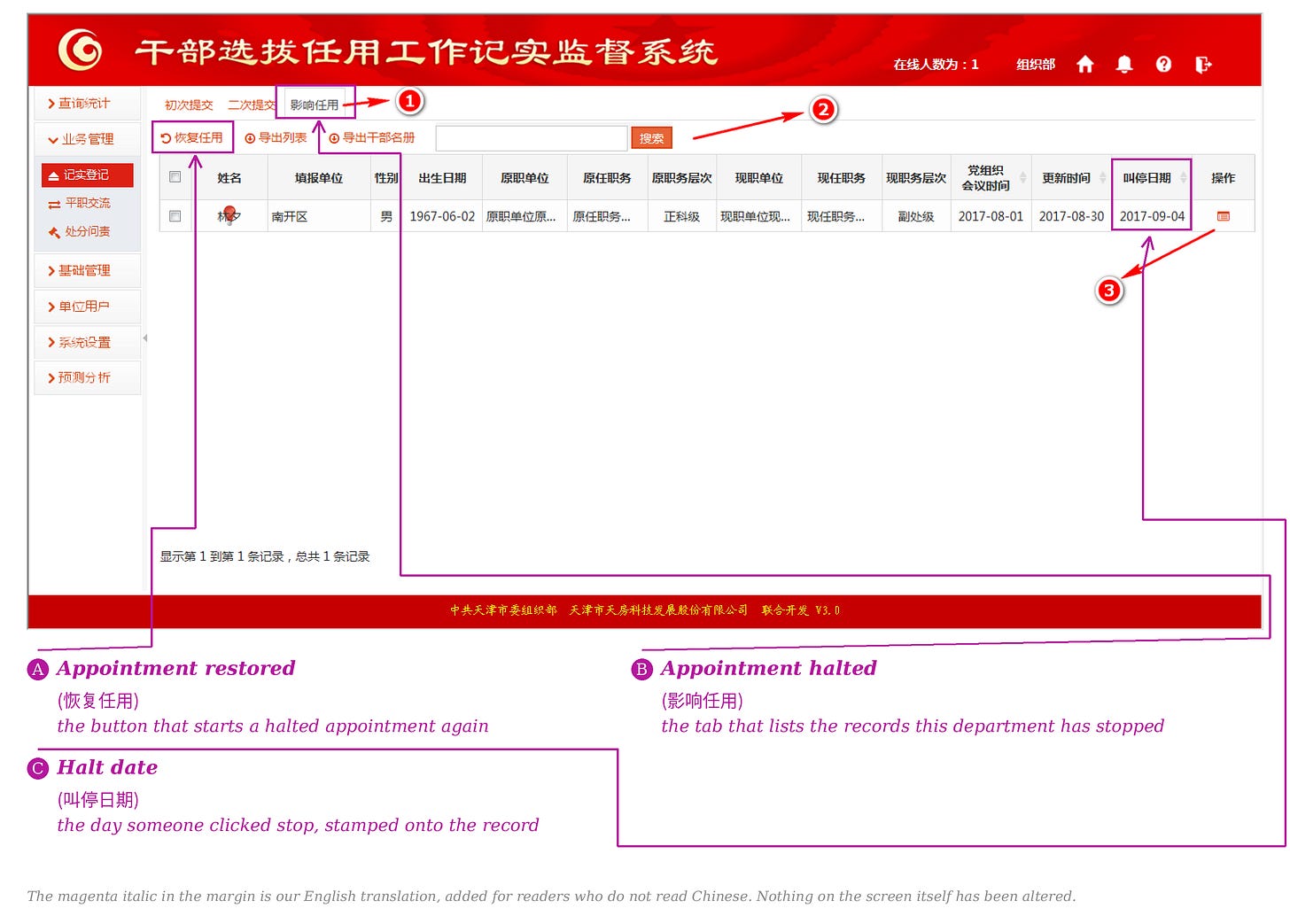The height and width of the screenshot is (924, 1290).
Task: Click the birth date 1967-06-02
Action: pos(442,216)
